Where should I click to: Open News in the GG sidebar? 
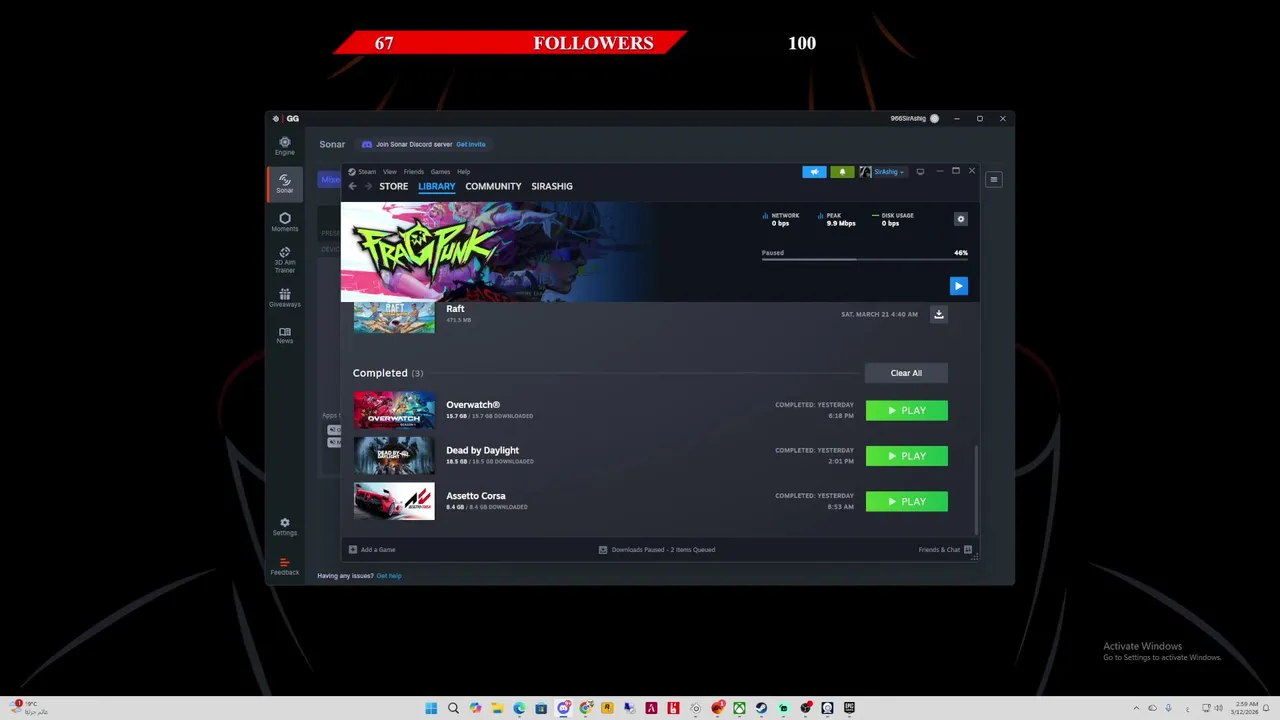coord(285,336)
